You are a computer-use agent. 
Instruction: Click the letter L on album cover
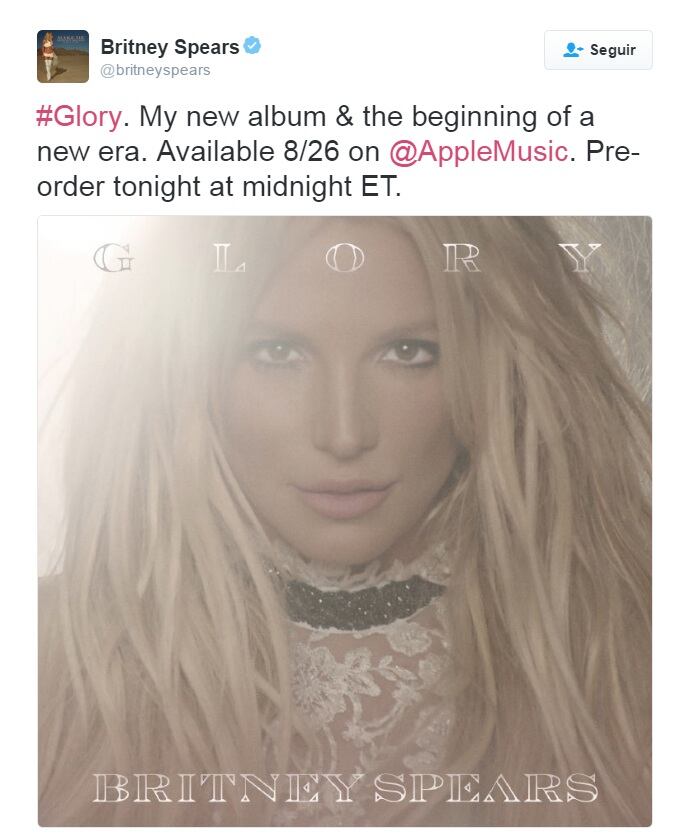[229, 258]
